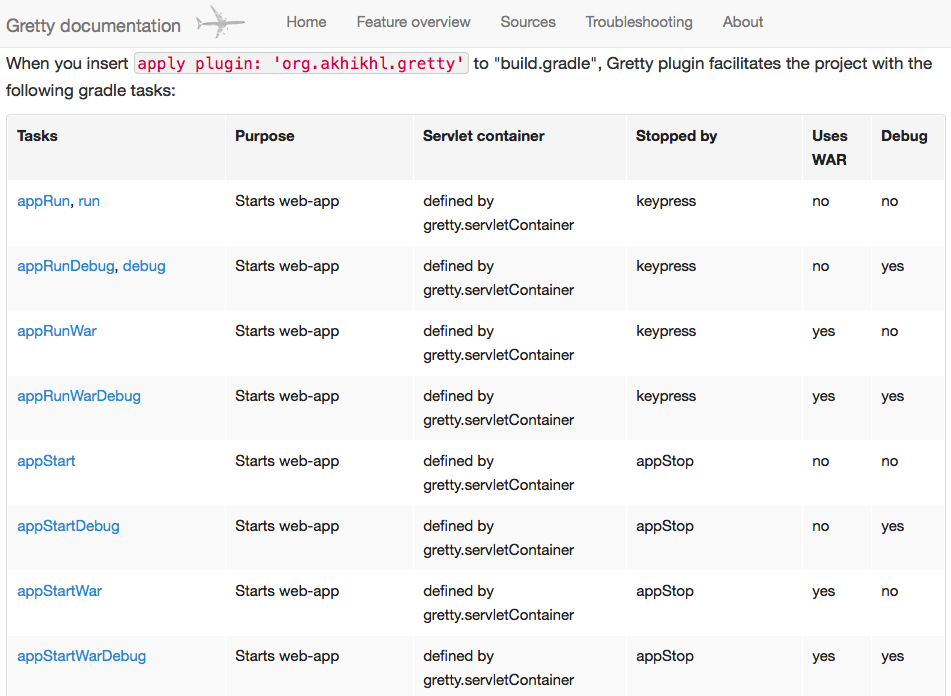Open the appStartDebug link
This screenshot has width=951, height=696.
(x=68, y=526)
